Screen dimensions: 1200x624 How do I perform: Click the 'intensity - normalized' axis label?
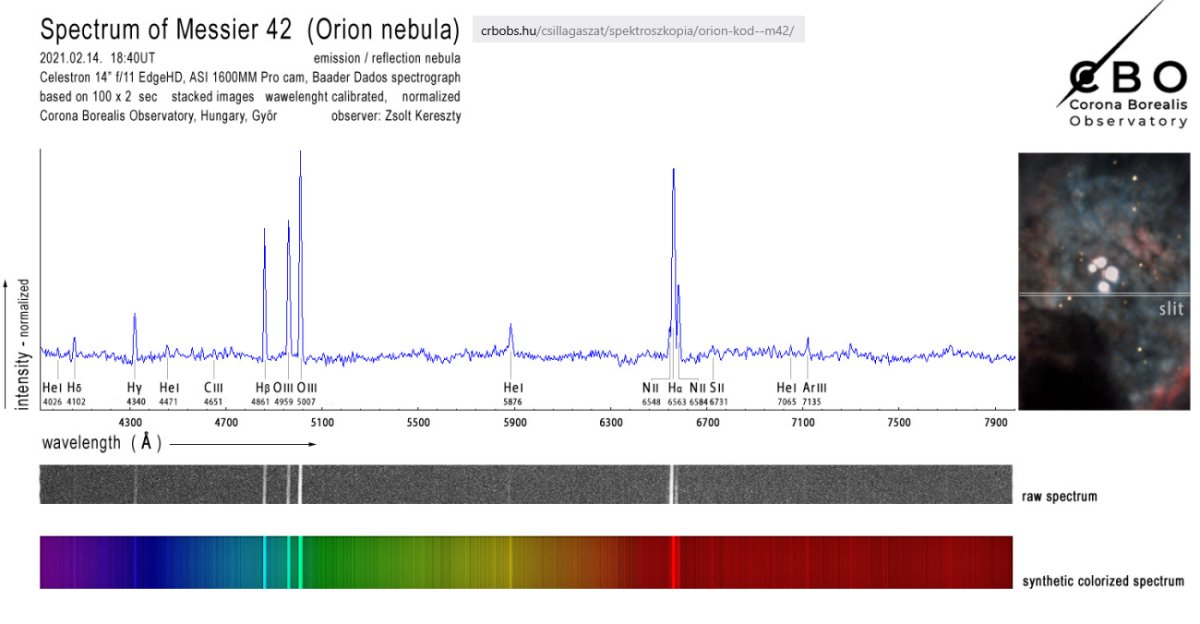click(23, 345)
